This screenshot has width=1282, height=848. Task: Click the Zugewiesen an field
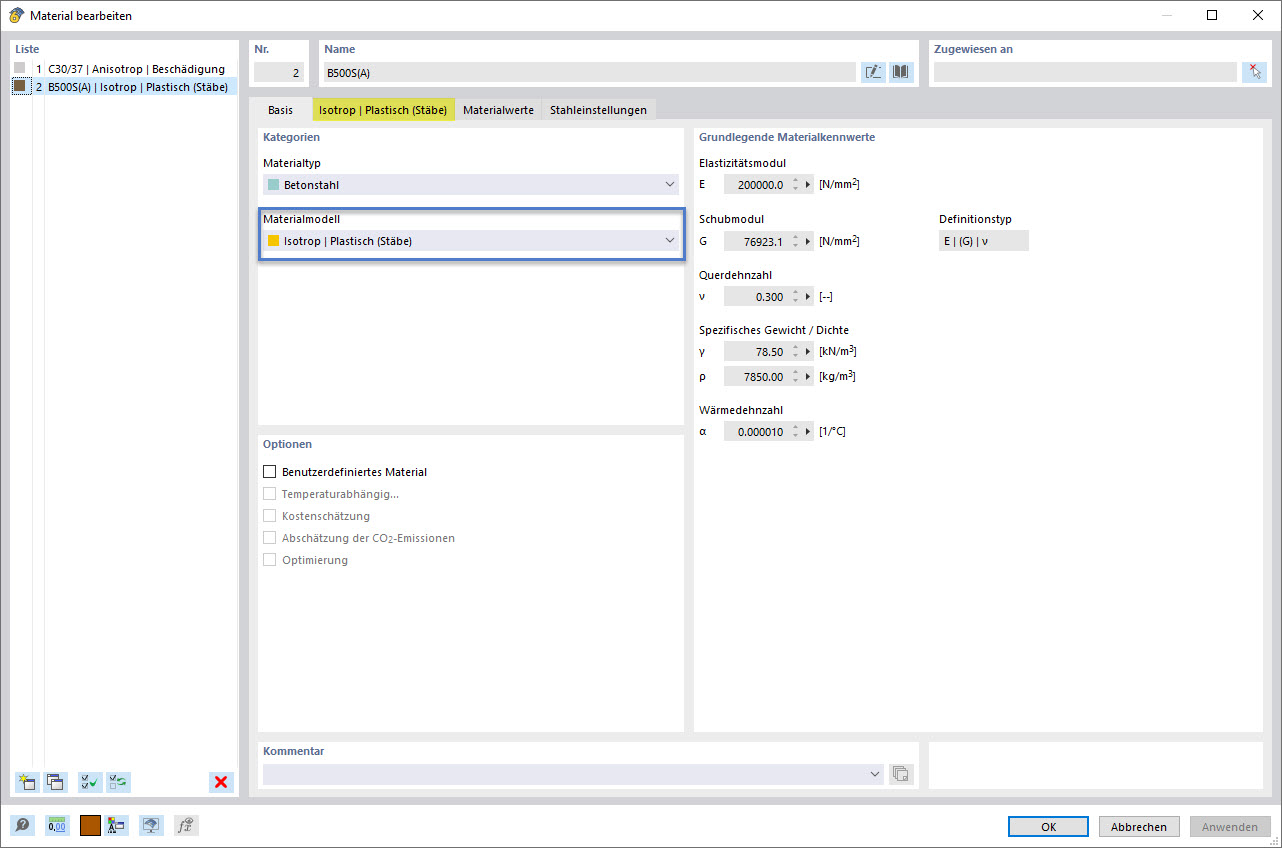1085,72
